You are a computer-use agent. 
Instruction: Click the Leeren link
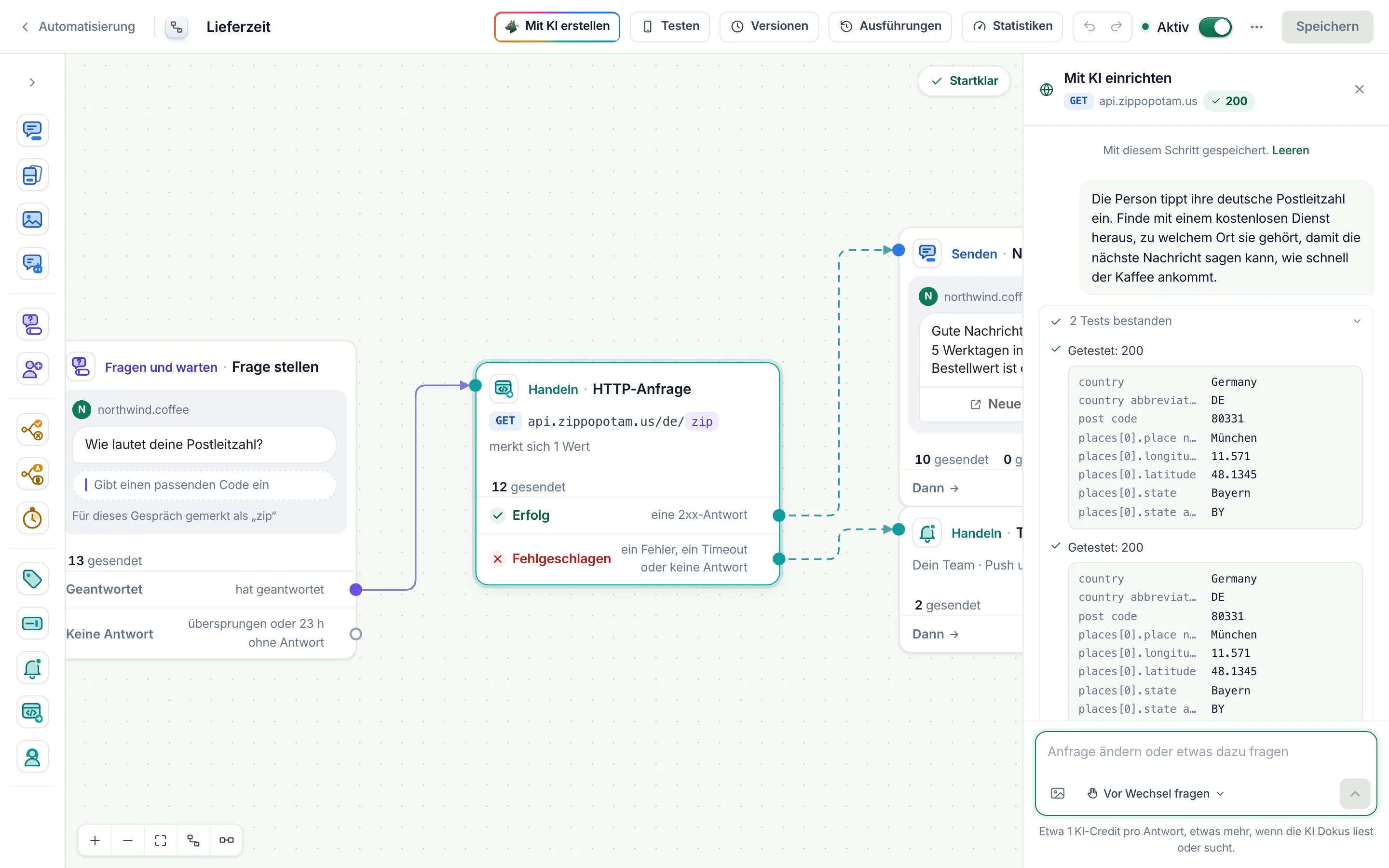click(1290, 150)
